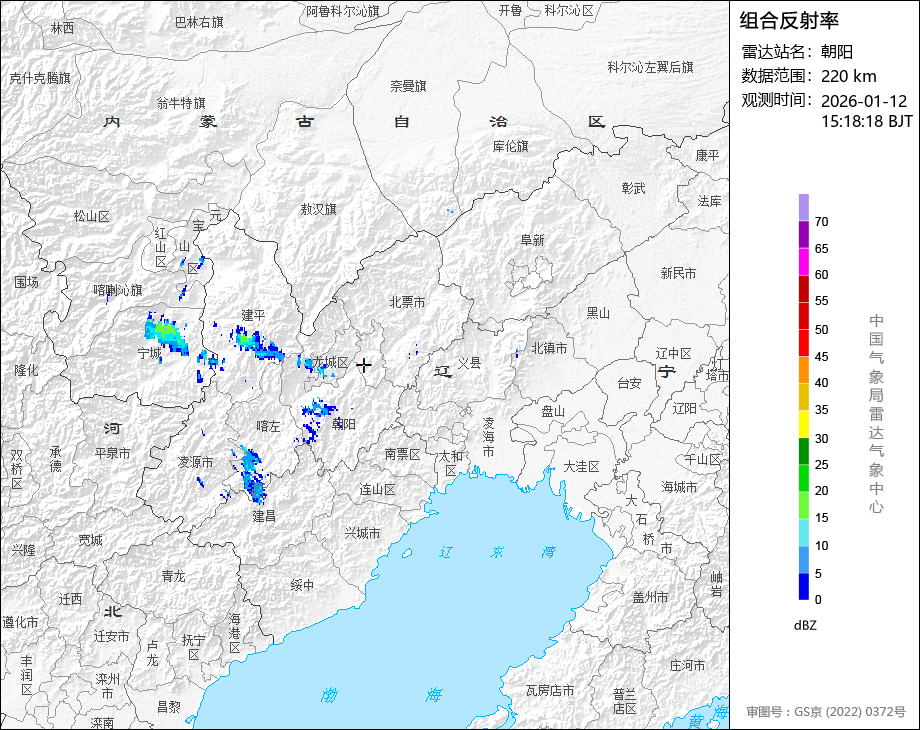Select the 瓦房店市 map label
Image resolution: width=920 pixels, height=730 pixels.
point(550,691)
